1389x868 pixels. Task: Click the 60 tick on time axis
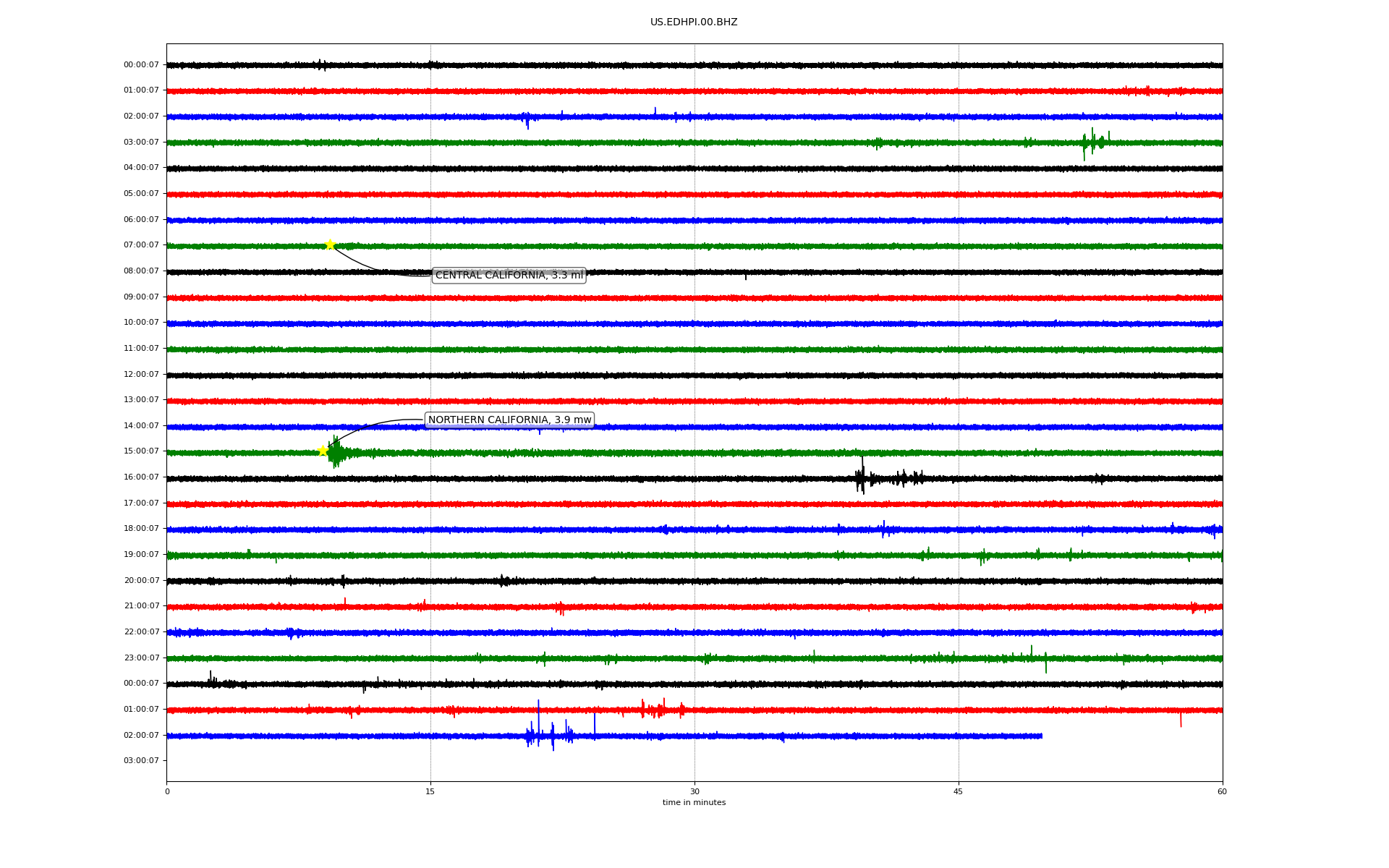coord(1222,792)
